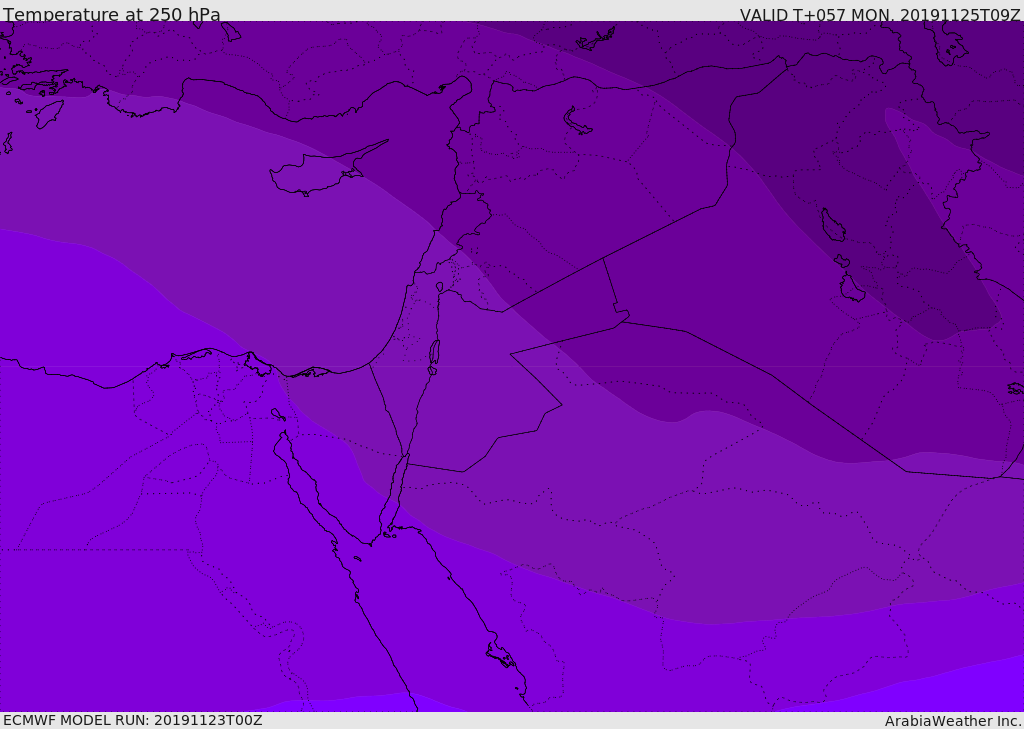This screenshot has height=729, width=1024.
Task: Click the "Temperature at 250 hPa" title
Action: pyautogui.click(x=112, y=15)
